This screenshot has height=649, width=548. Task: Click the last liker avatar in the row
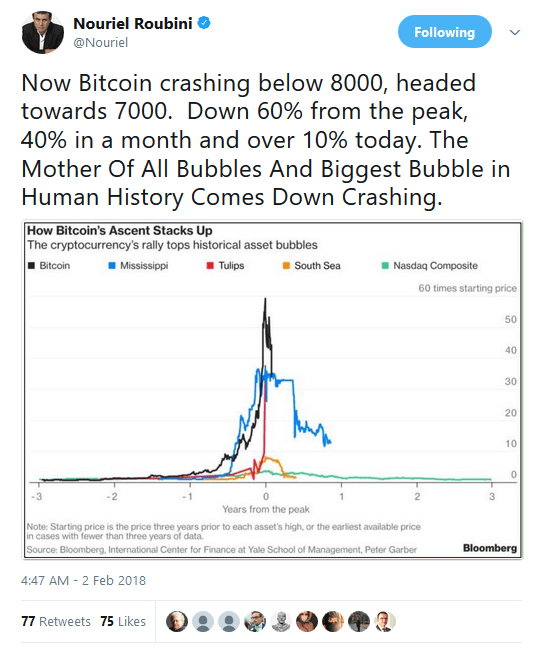[x=385, y=621]
